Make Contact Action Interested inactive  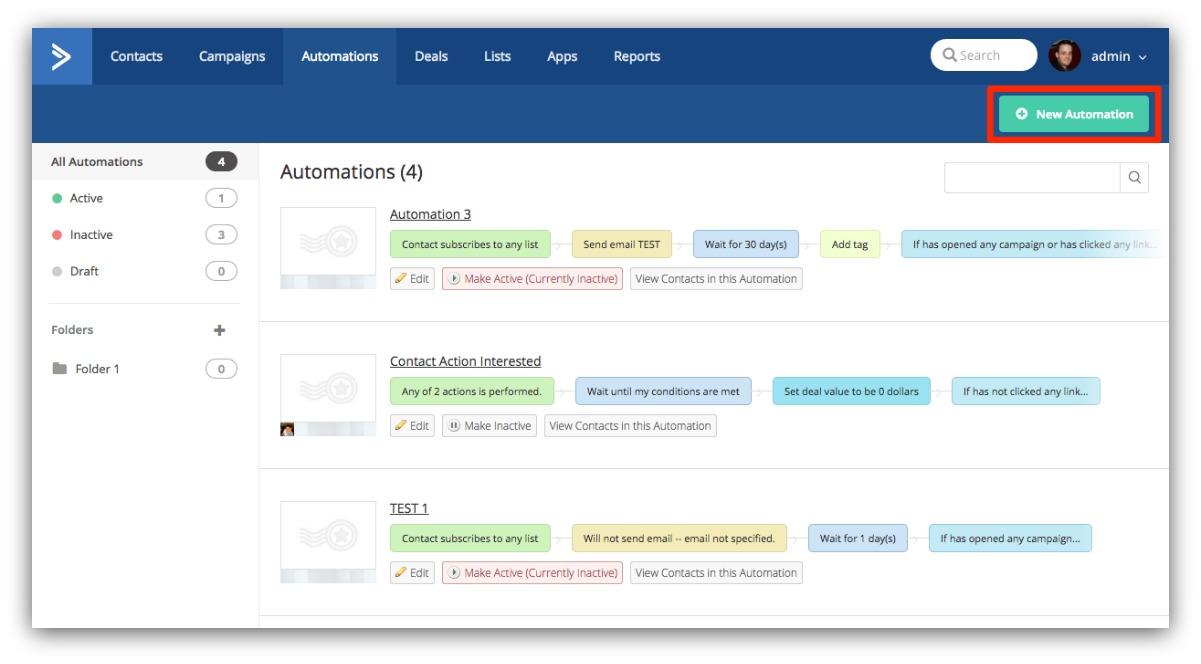tap(490, 426)
